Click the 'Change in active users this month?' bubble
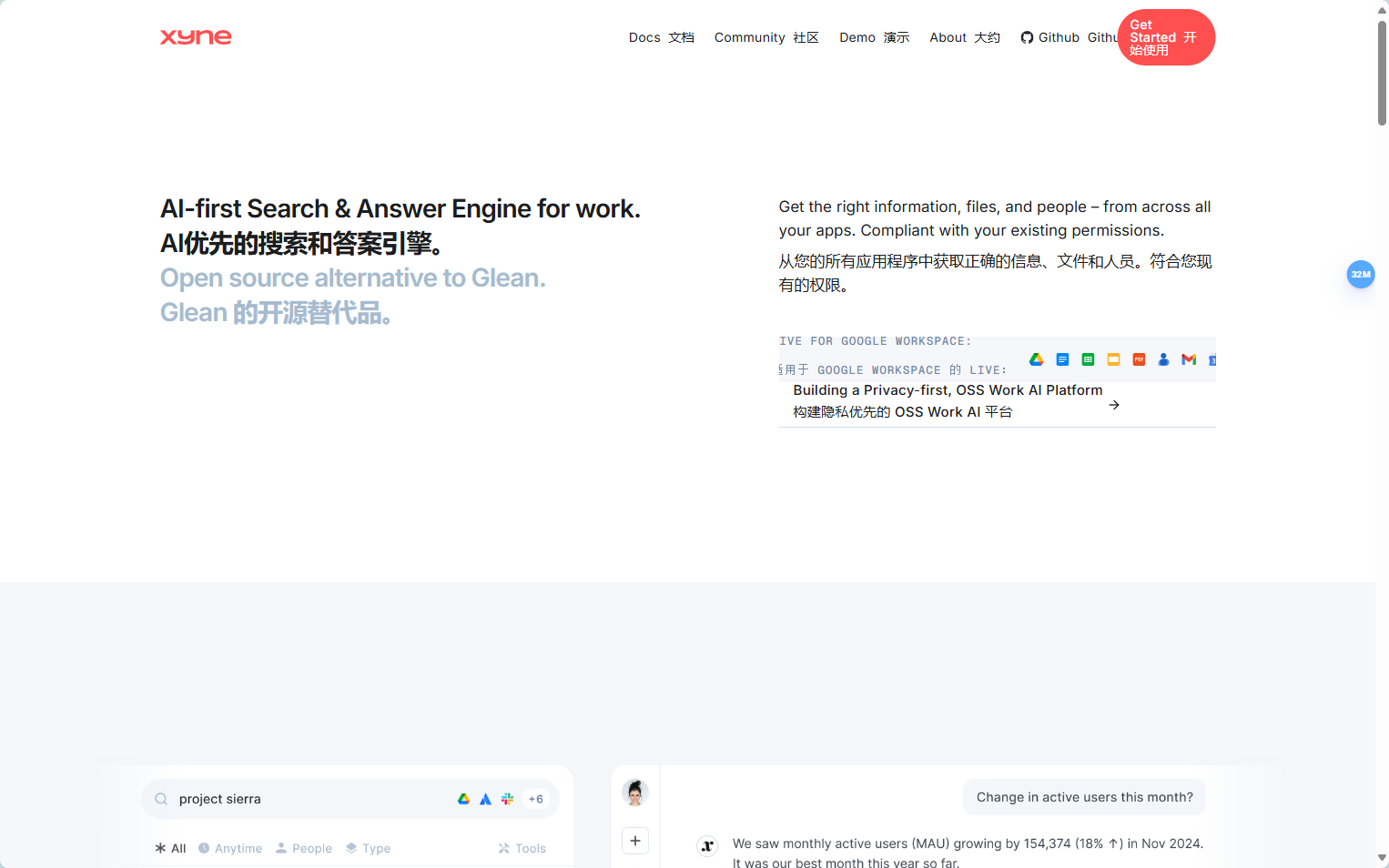 (x=1084, y=797)
